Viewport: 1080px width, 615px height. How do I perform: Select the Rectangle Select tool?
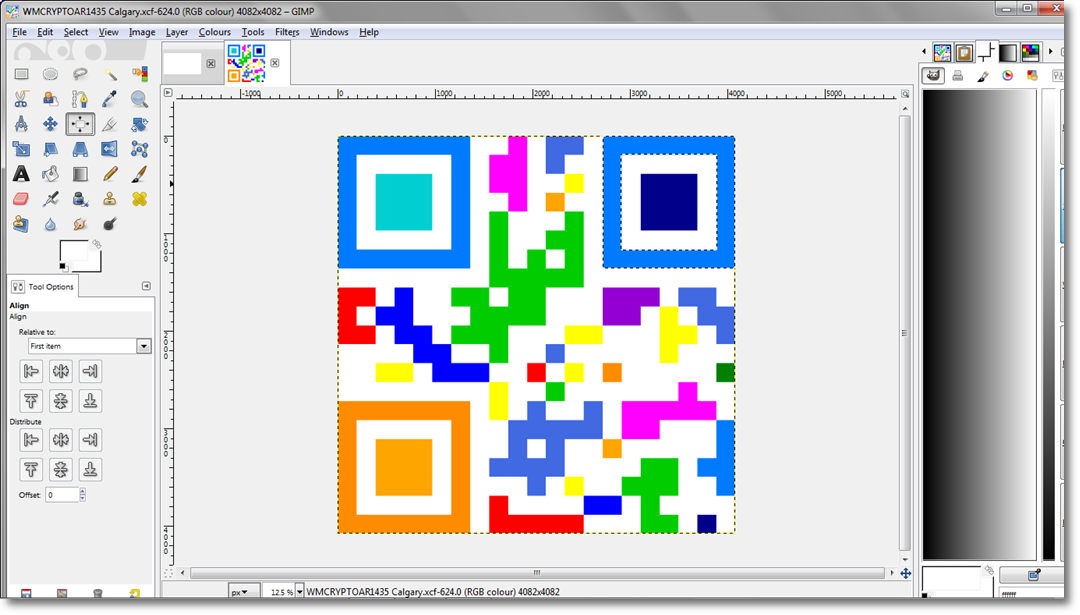[21, 74]
